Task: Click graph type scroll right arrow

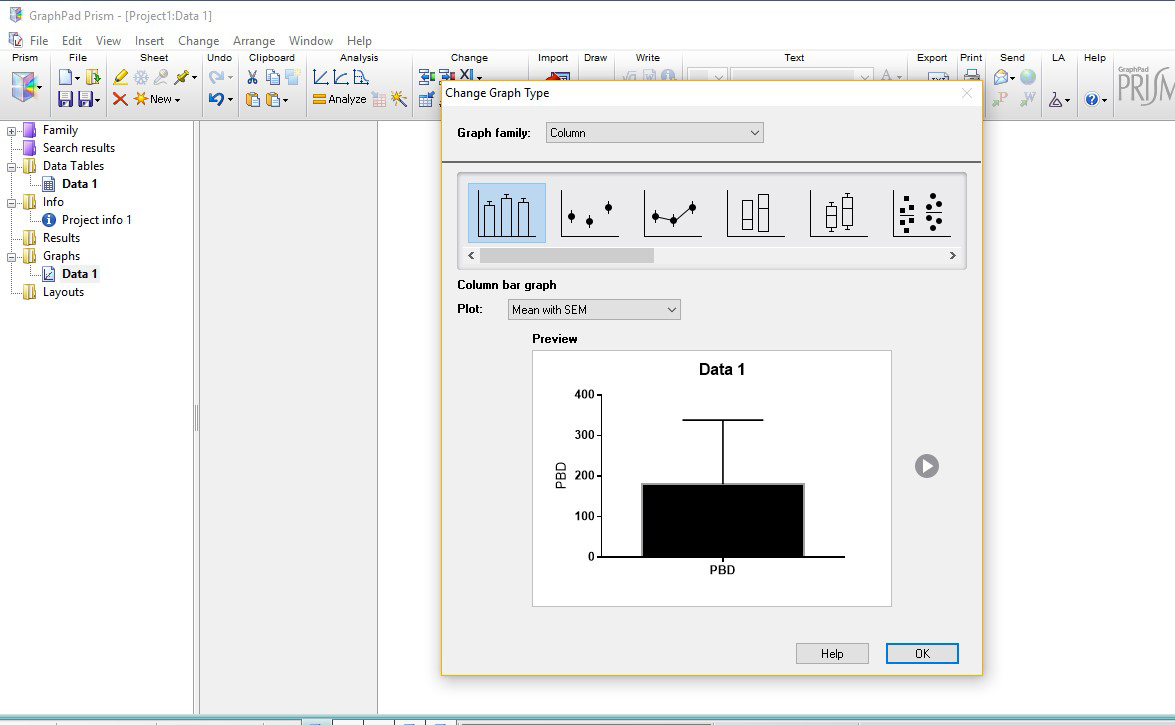Action: pyautogui.click(x=952, y=256)
